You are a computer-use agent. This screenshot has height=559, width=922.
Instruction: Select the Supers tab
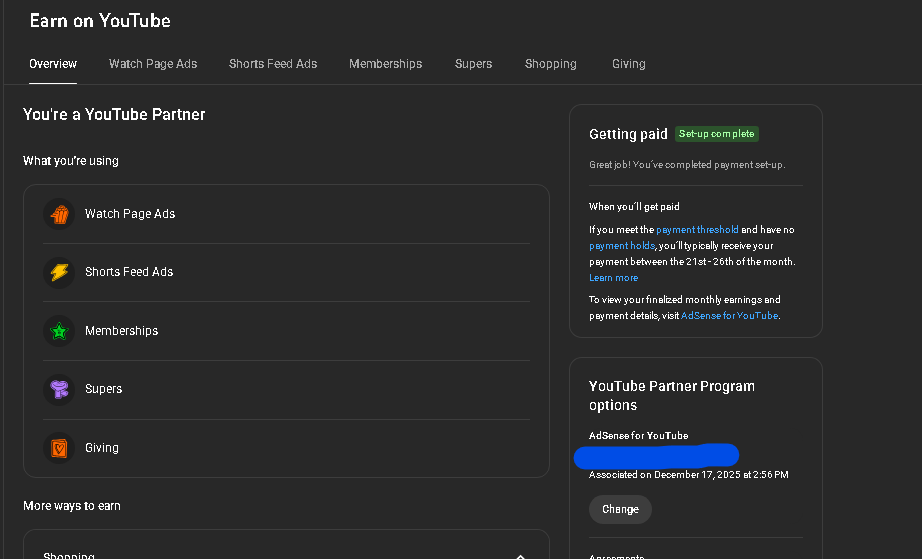coord(473,63)
